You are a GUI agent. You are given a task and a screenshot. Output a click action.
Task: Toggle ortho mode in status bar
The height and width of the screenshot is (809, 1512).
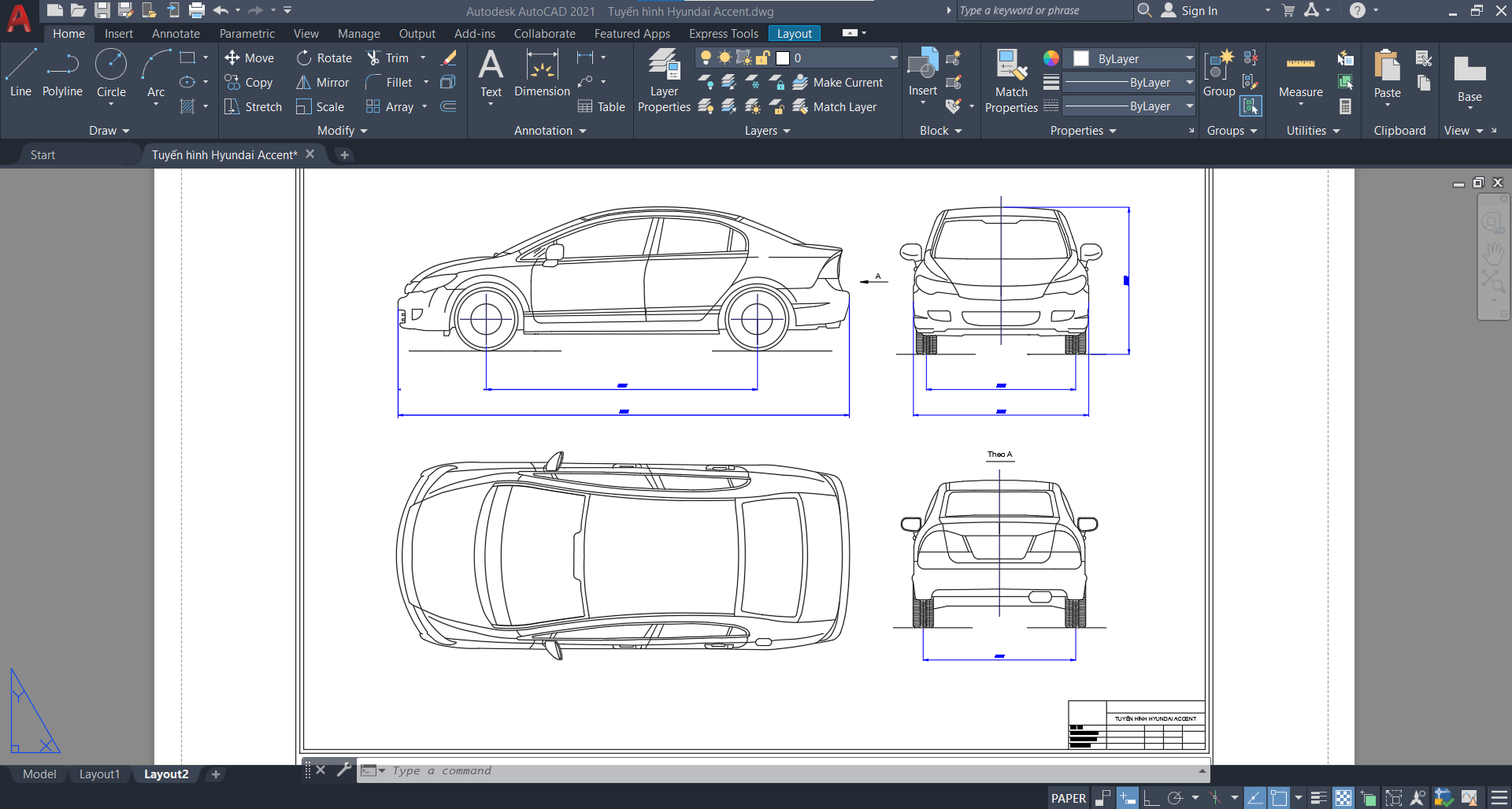pos(1151,798)
